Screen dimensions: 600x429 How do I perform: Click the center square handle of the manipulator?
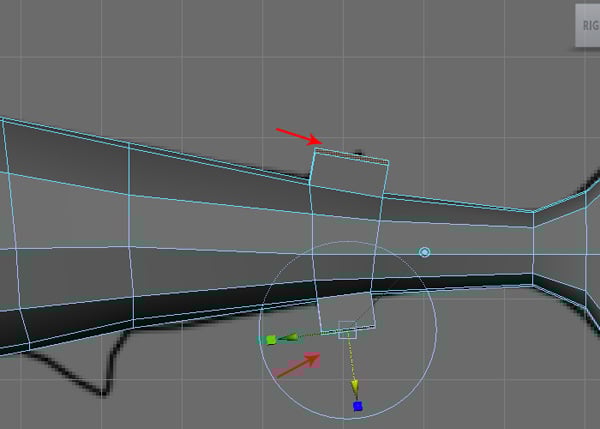347,330
